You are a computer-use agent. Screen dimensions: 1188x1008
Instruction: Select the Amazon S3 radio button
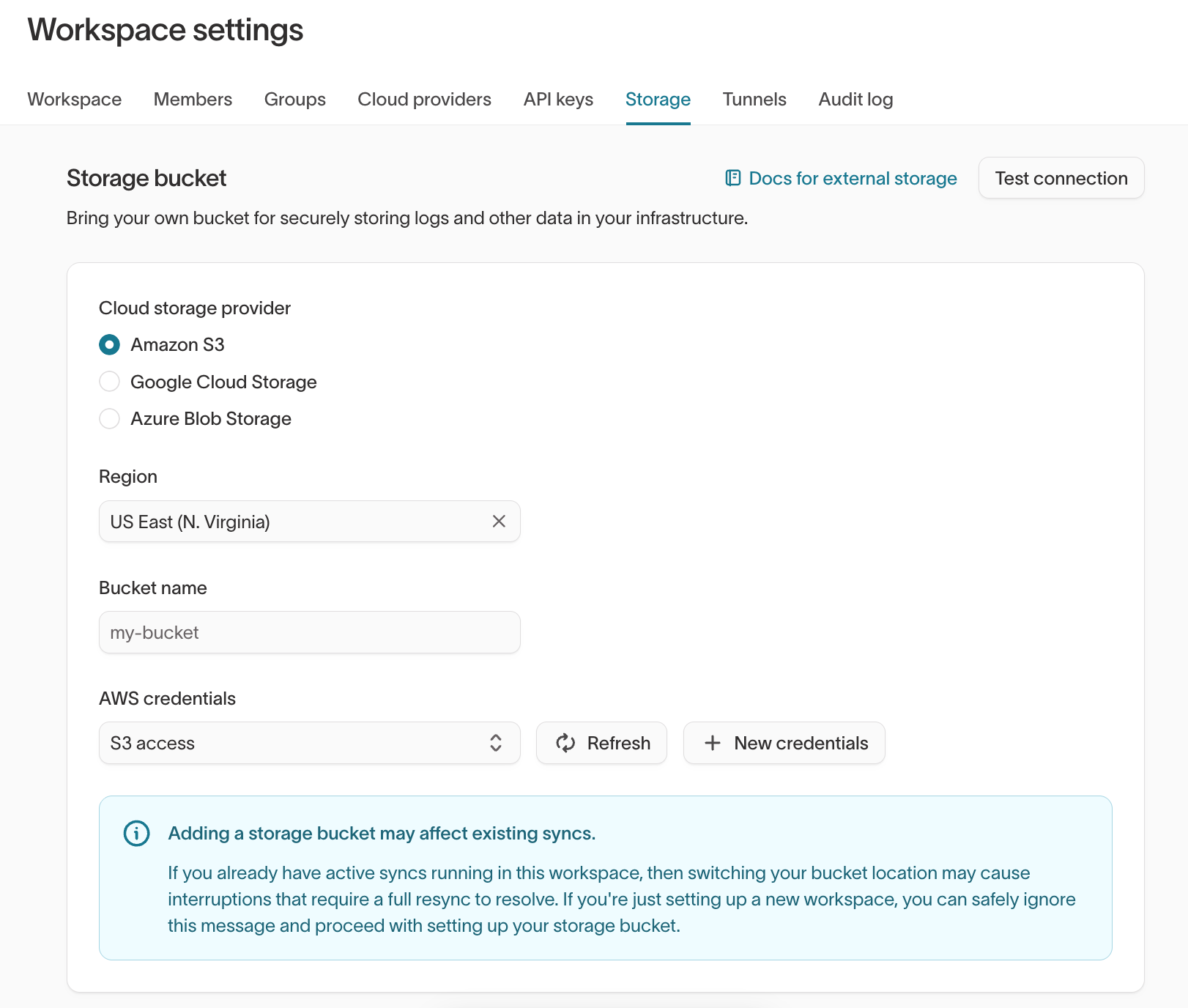point(110,344)
